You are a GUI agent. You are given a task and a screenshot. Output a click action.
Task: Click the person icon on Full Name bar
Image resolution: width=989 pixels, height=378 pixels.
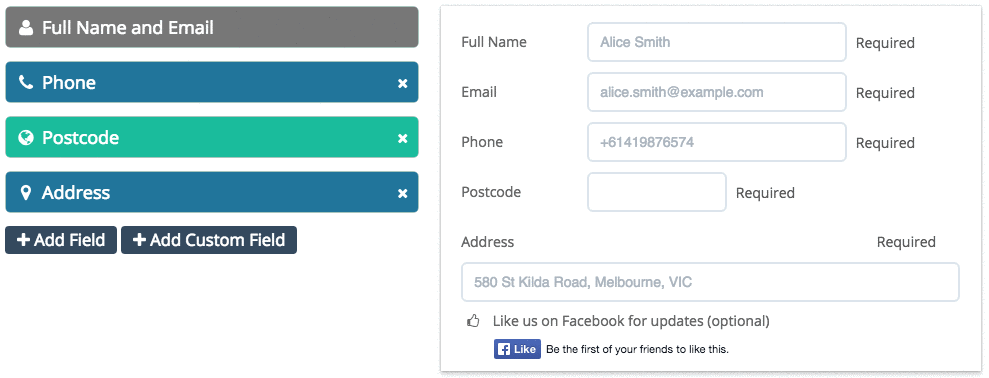tap(26, 28)
